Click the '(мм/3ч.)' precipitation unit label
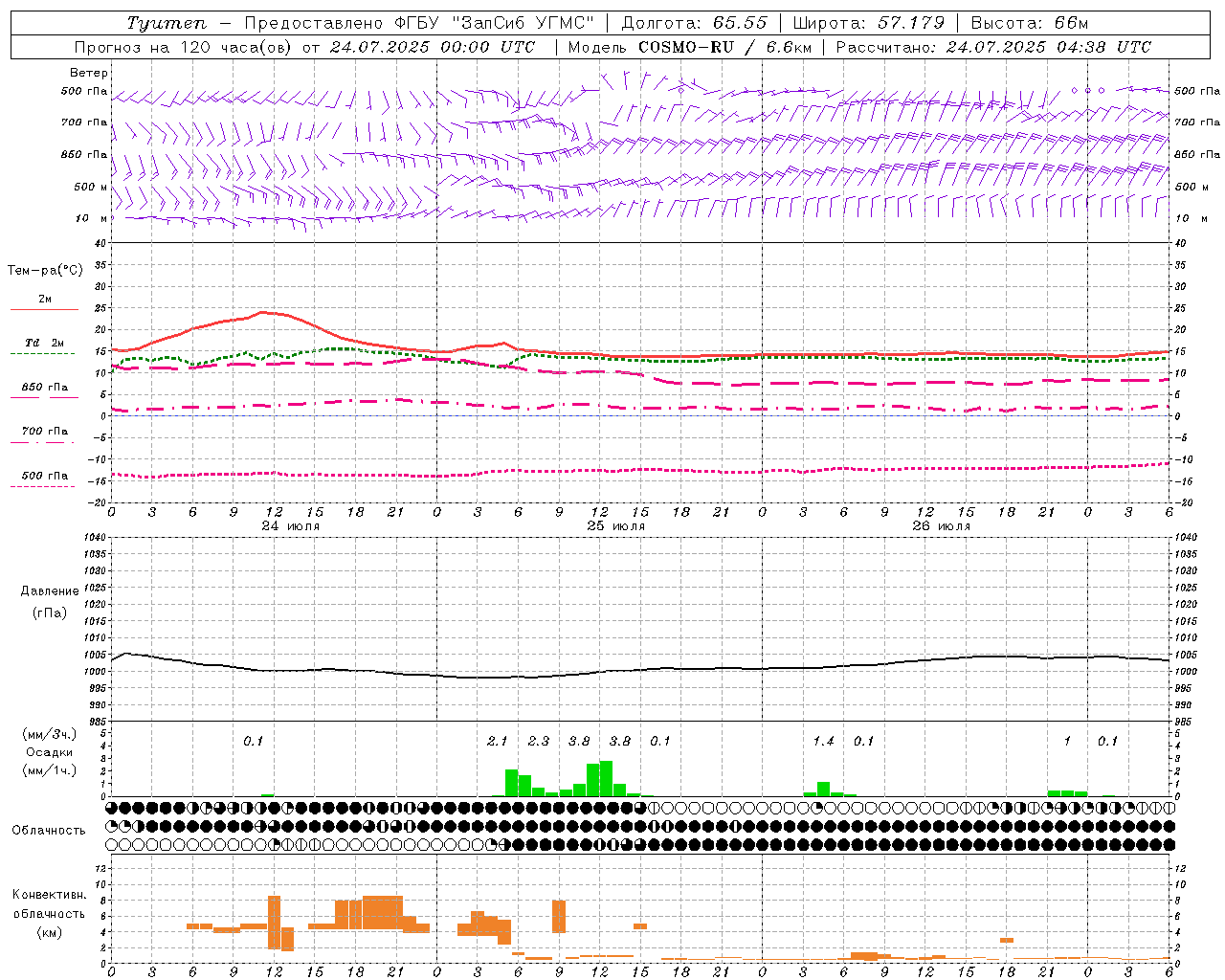Viewport: 1225px width, 980px height. click(49, 734)
